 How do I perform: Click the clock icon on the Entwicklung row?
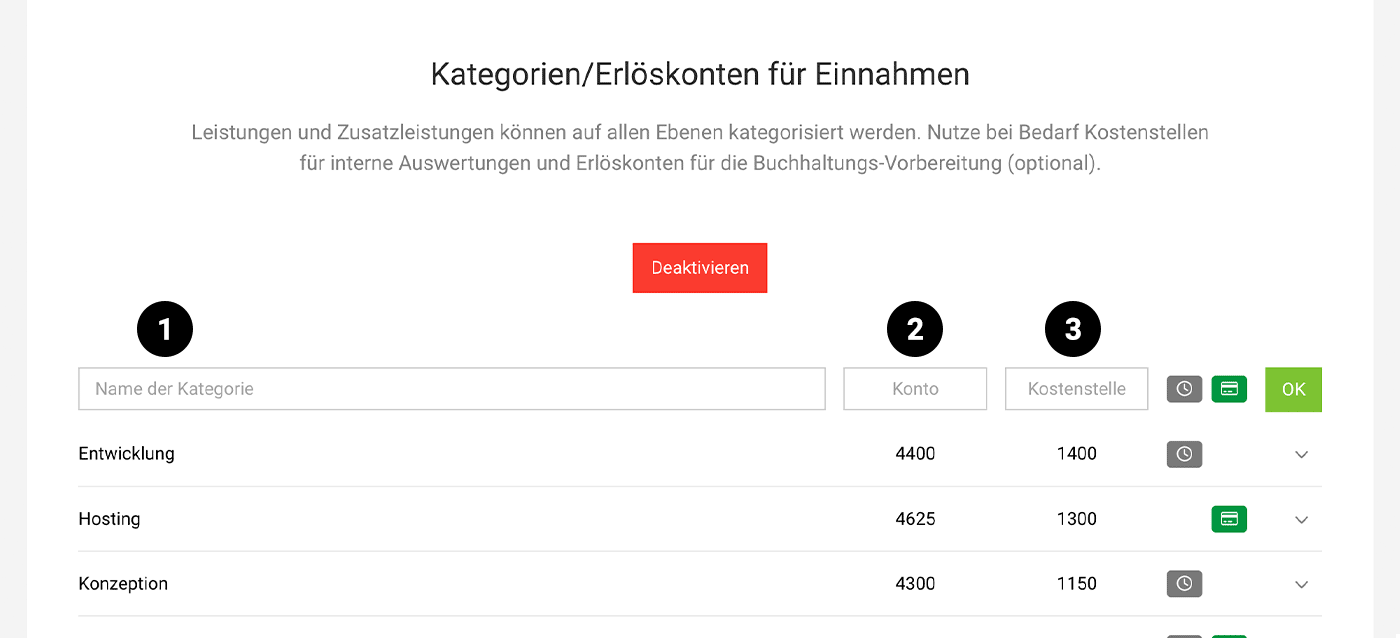click(1184, 454)
